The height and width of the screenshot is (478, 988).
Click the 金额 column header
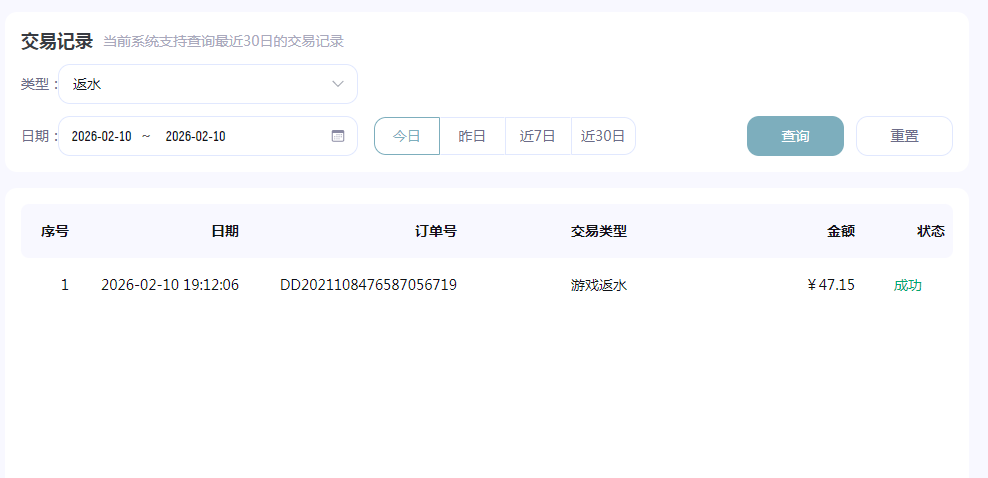point(841,231)
